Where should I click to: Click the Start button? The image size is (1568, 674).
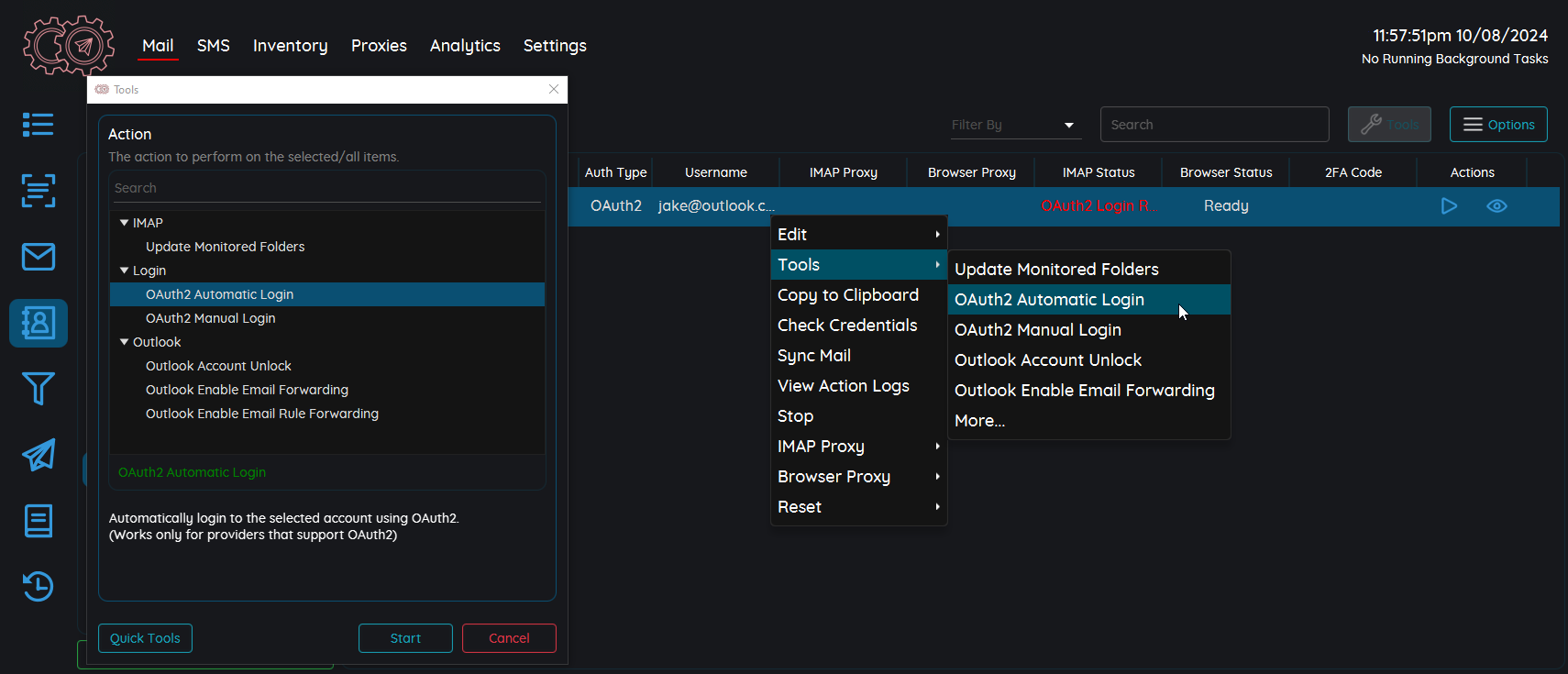point(405,638)
